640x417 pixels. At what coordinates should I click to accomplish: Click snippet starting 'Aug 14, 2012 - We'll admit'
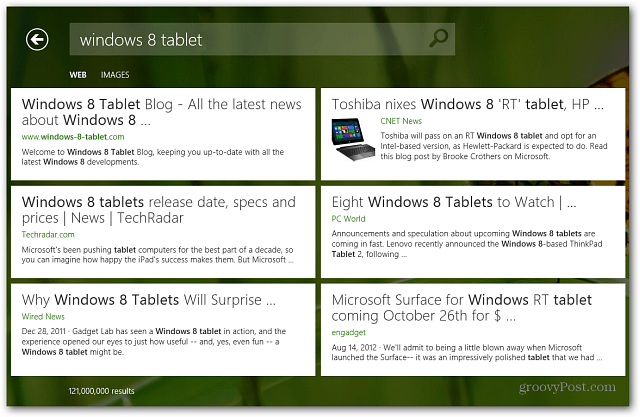tap(467, 353)
